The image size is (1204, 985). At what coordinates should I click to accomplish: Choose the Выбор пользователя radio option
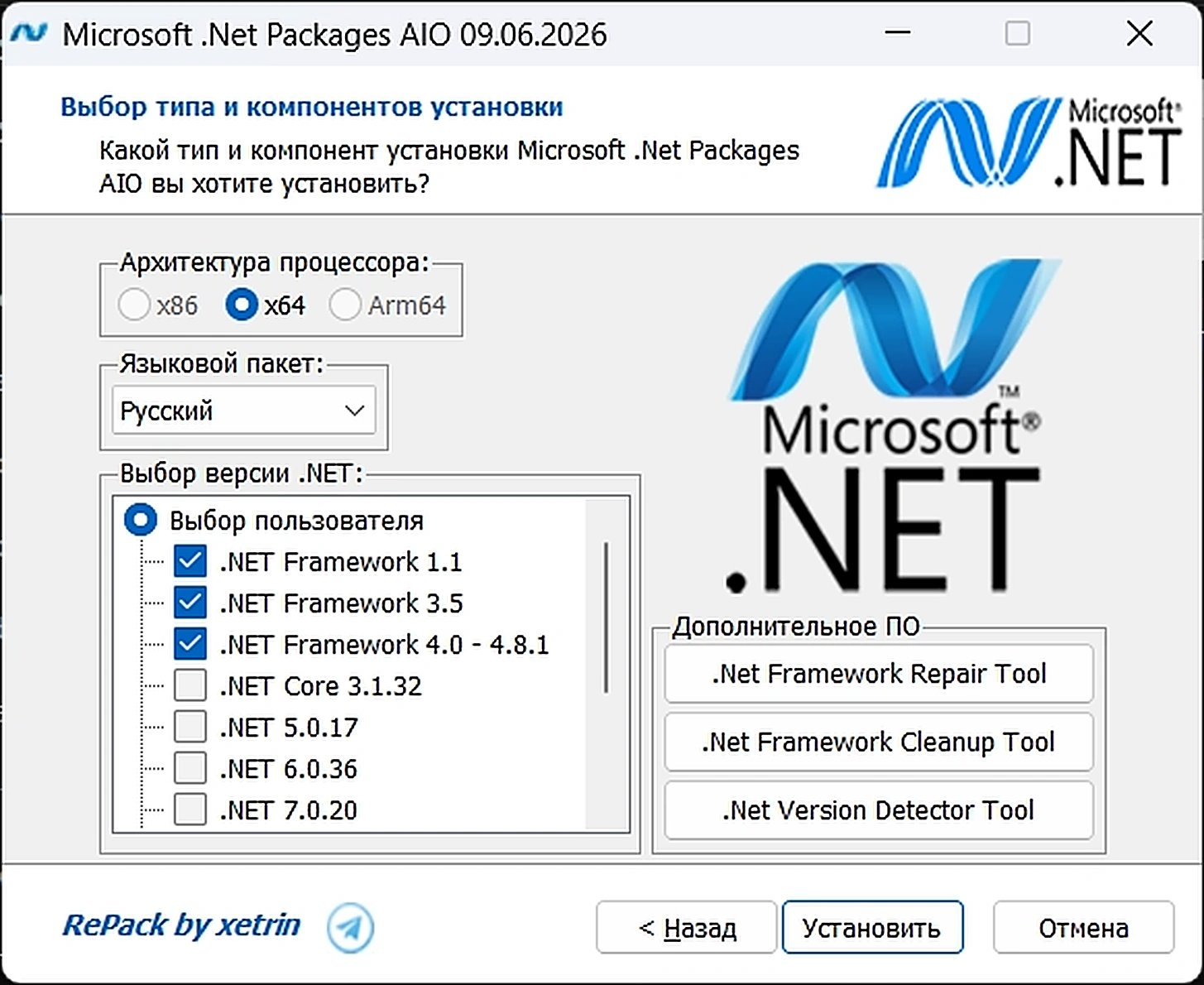(141, 521)
